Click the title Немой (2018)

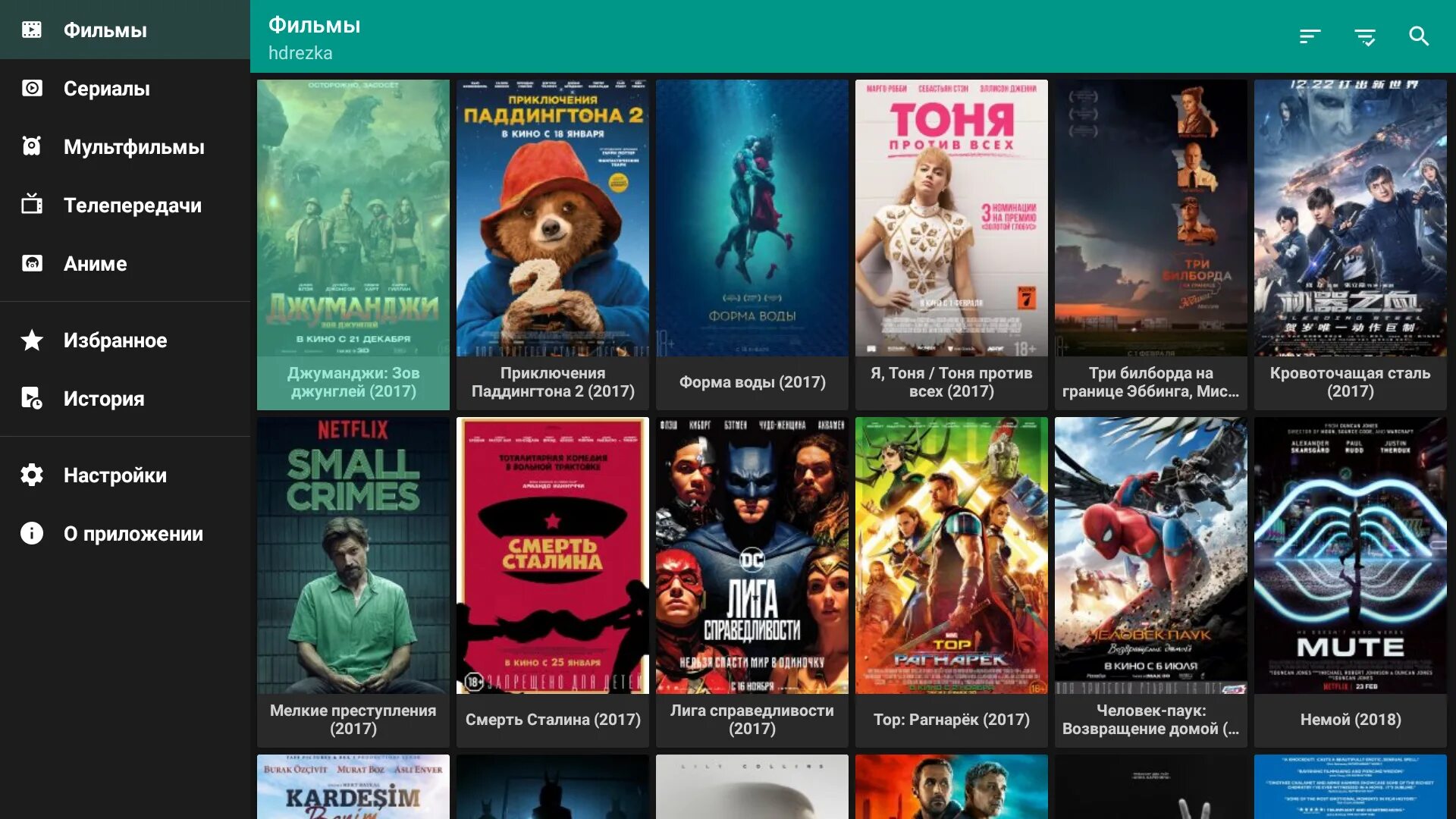coord(1351,720)
